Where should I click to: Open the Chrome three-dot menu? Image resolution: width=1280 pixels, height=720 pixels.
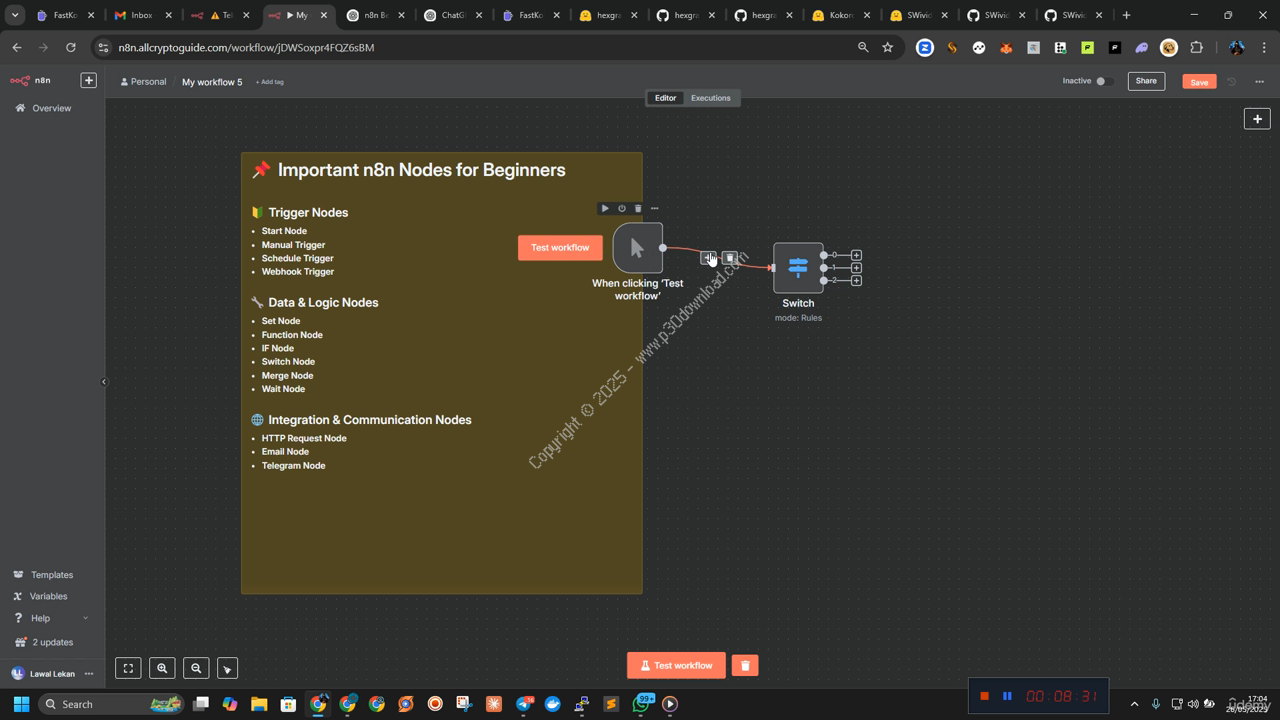(1265, 47)
